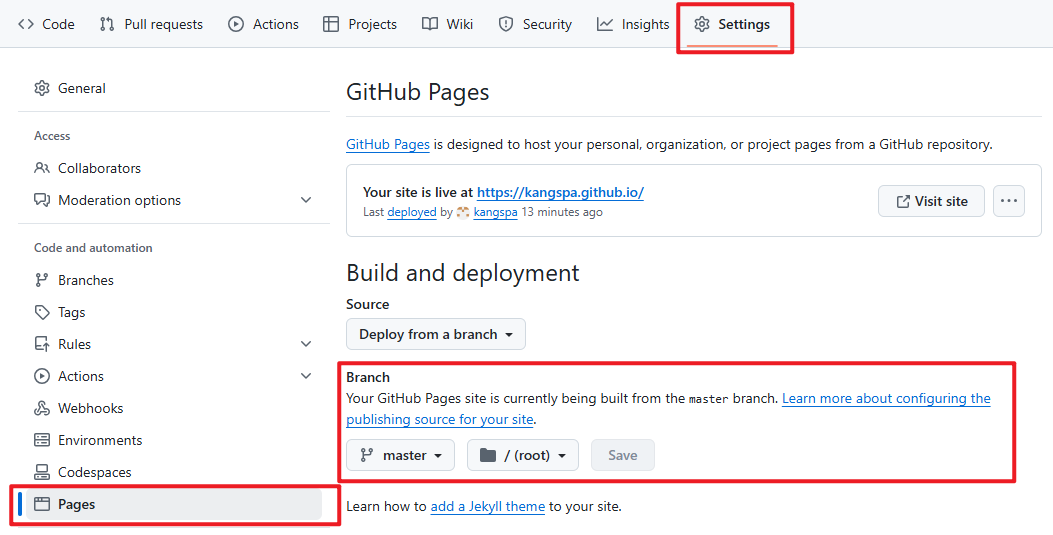1053x535 pixels.
Task: Open the three-dots site options menu
Action: (x=1009, y=201)
